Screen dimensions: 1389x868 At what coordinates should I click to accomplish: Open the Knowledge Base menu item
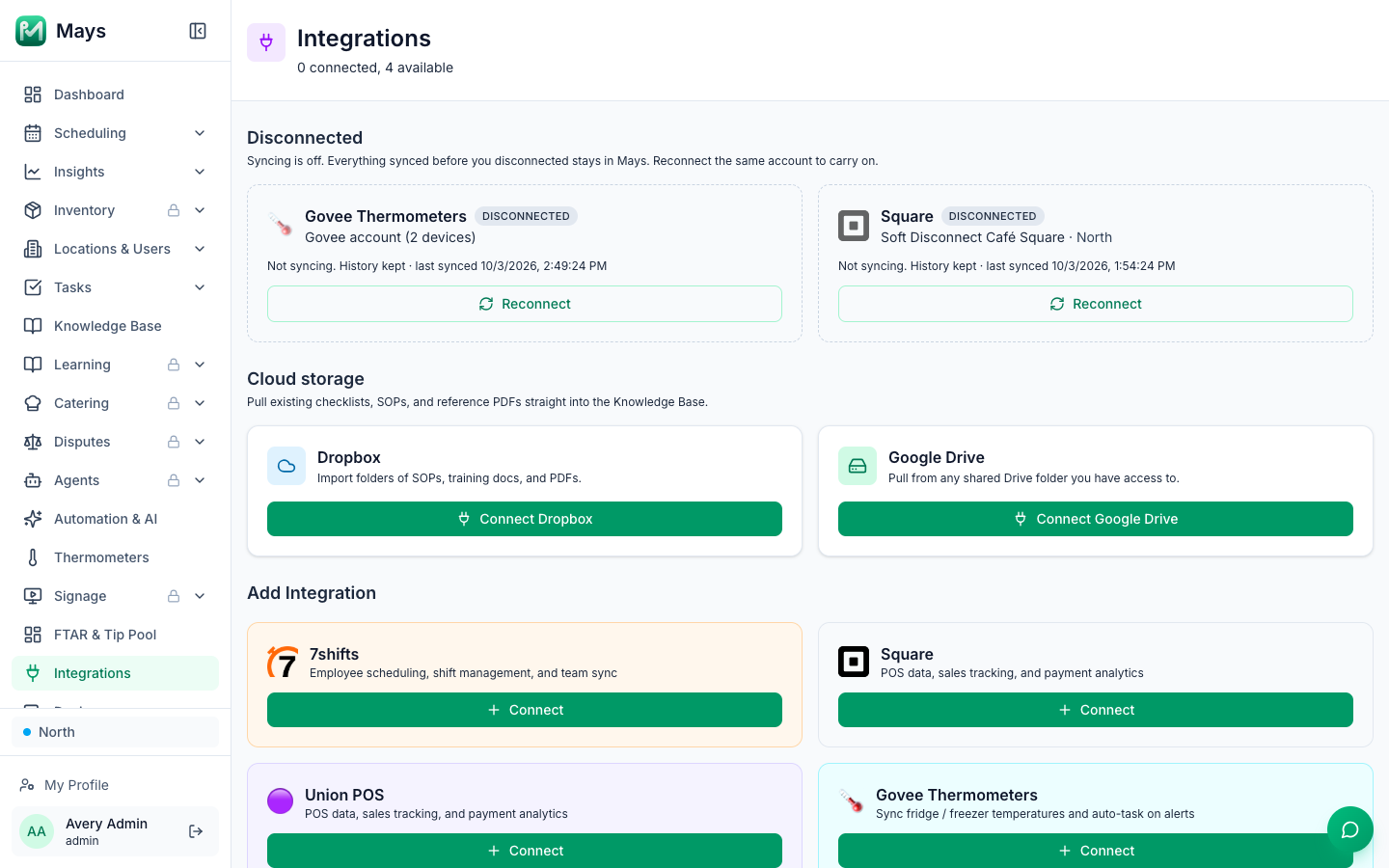click(x=115, y=326)
